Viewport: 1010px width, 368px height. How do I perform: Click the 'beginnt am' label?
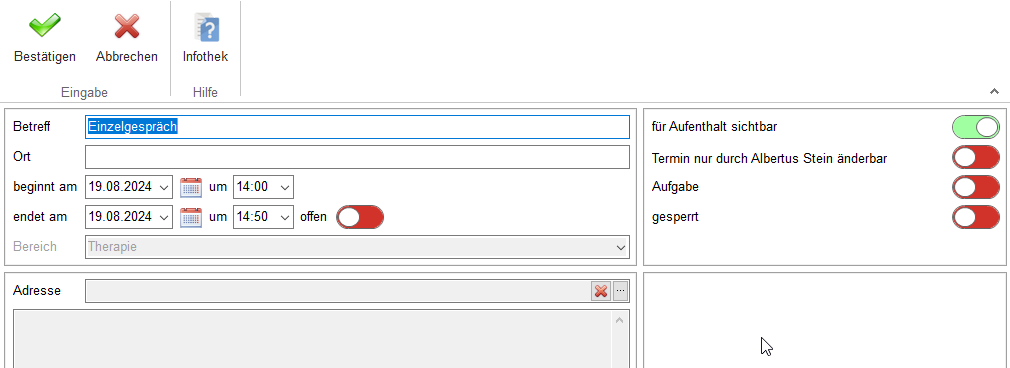point(45,187)
